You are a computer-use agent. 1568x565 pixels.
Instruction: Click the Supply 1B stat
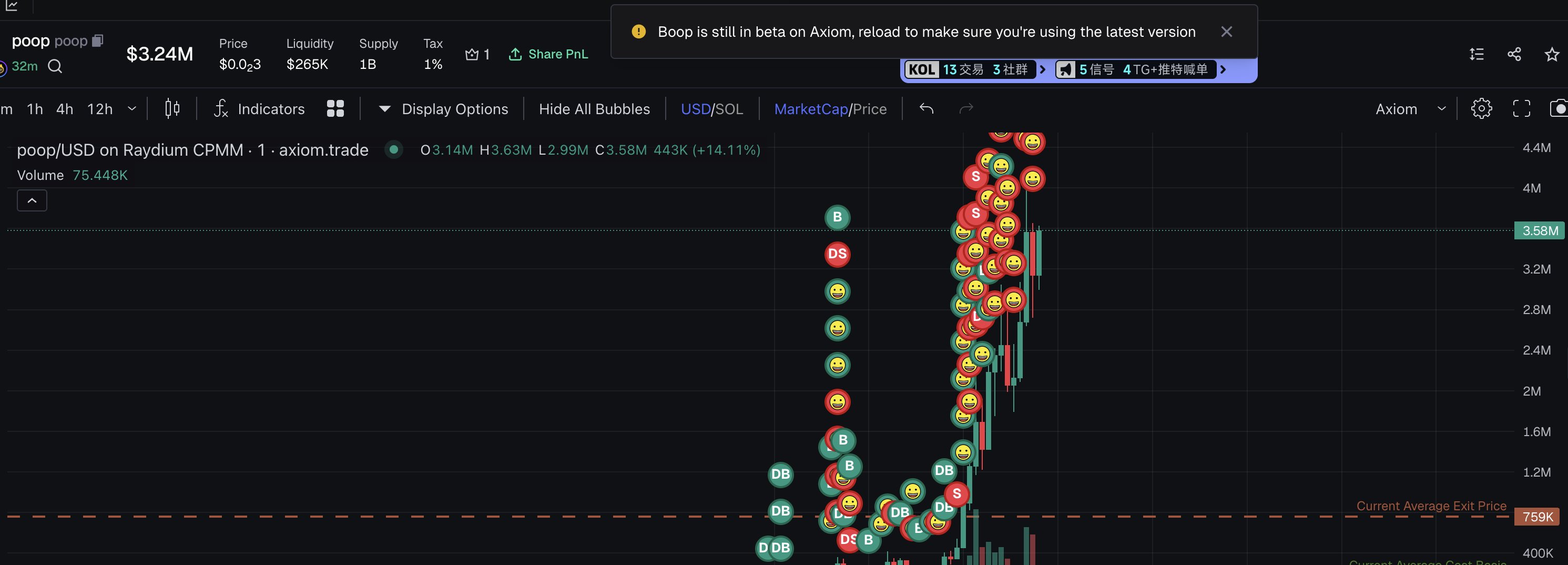click(378, 54)
